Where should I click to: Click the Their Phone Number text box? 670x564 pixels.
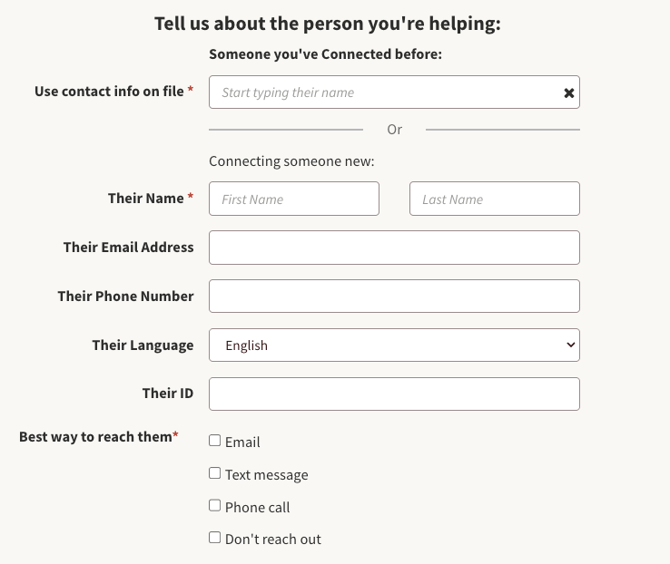(394, 296)
